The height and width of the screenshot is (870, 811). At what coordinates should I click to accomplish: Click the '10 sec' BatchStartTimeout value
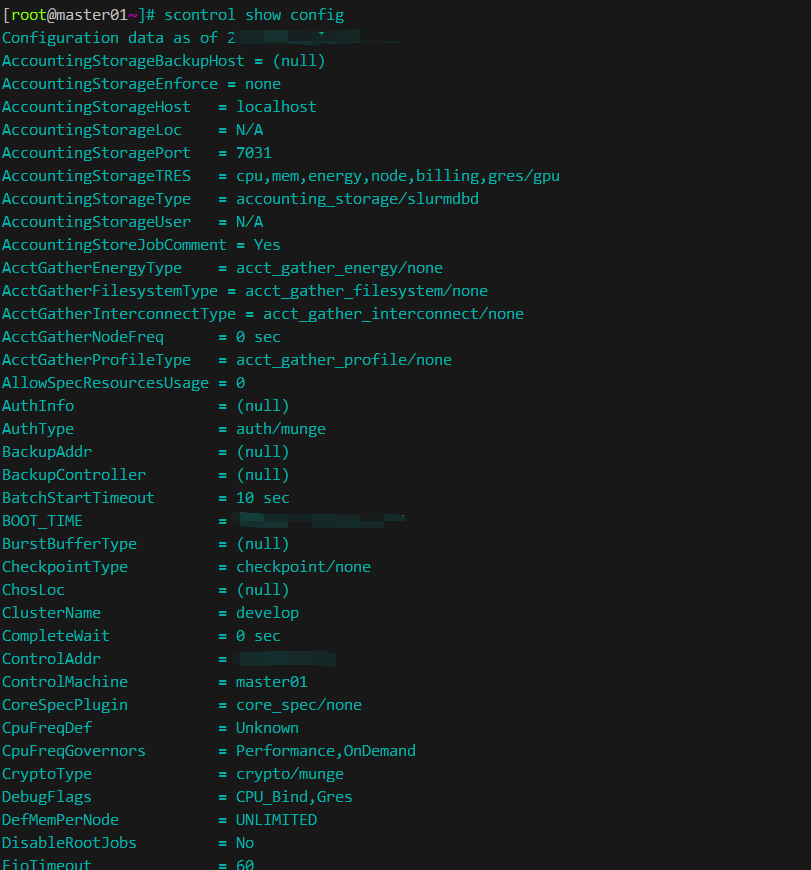point(263,498)
